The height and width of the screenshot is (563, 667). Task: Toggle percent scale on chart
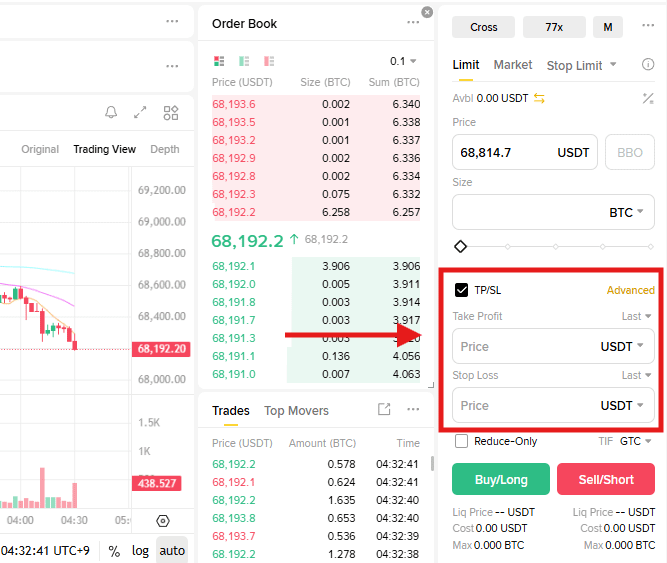coord(114,551)
